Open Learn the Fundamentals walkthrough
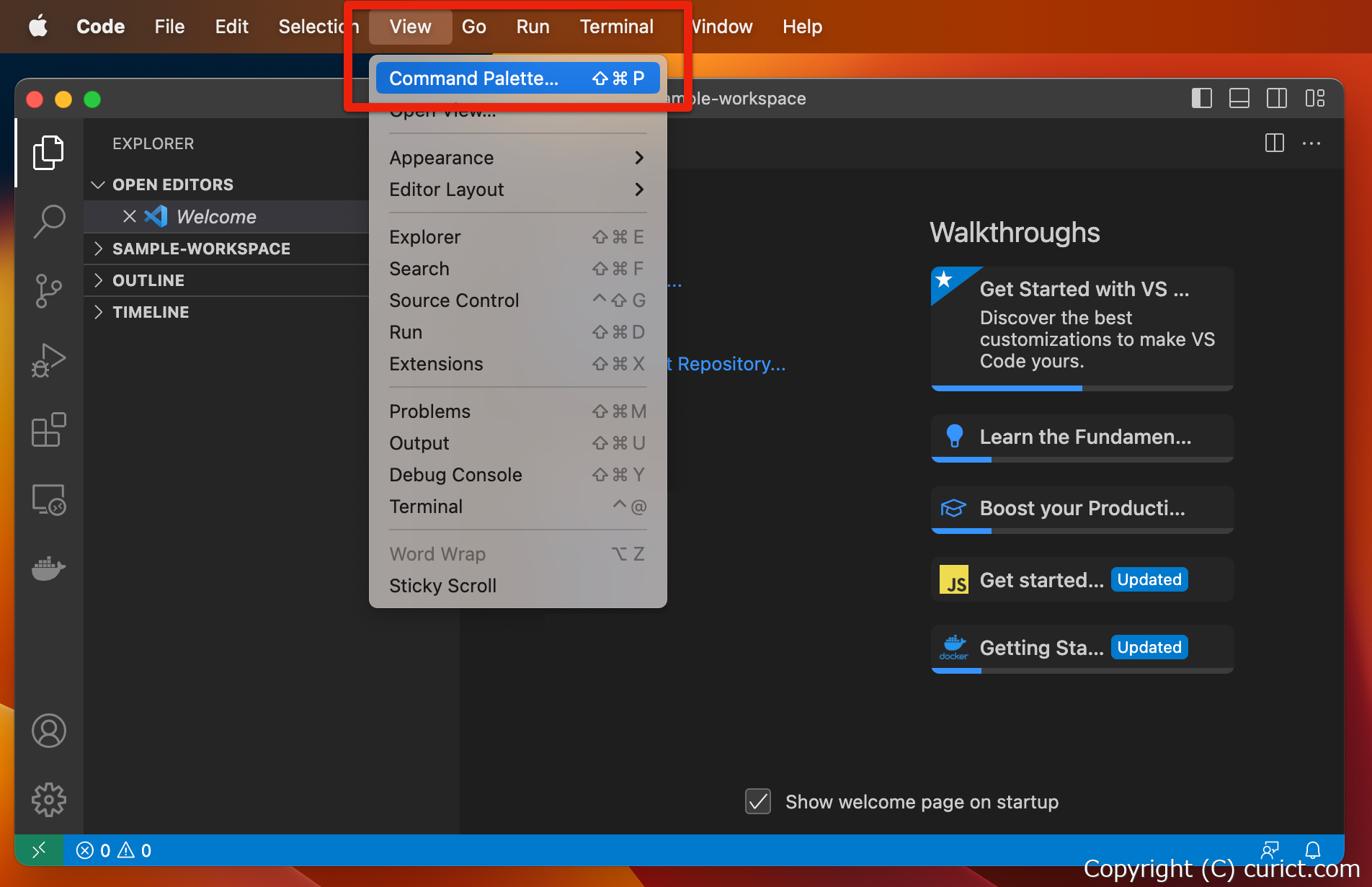1372x887 pixels. coord(1082,438)
